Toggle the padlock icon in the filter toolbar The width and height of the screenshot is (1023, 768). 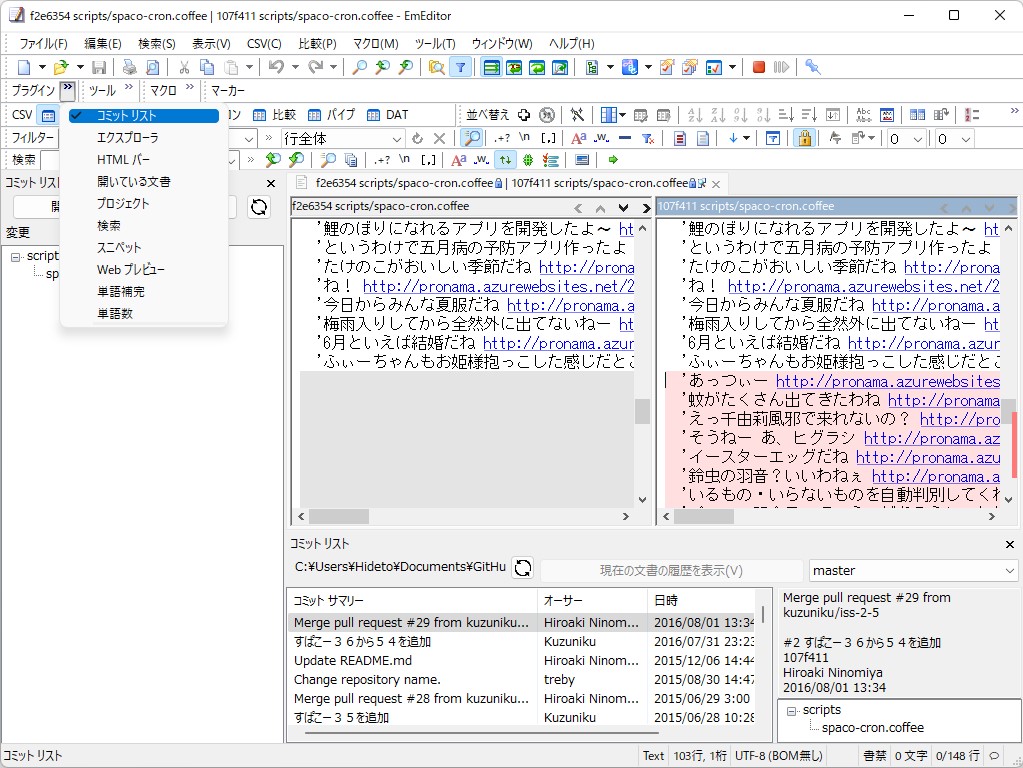(x=803, y=138)
